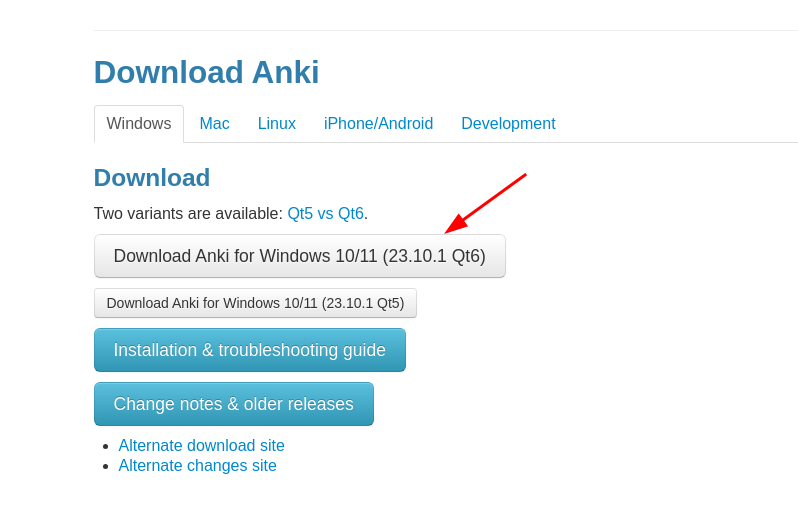Visit the Alternate download site link

(x=201, y=446)
